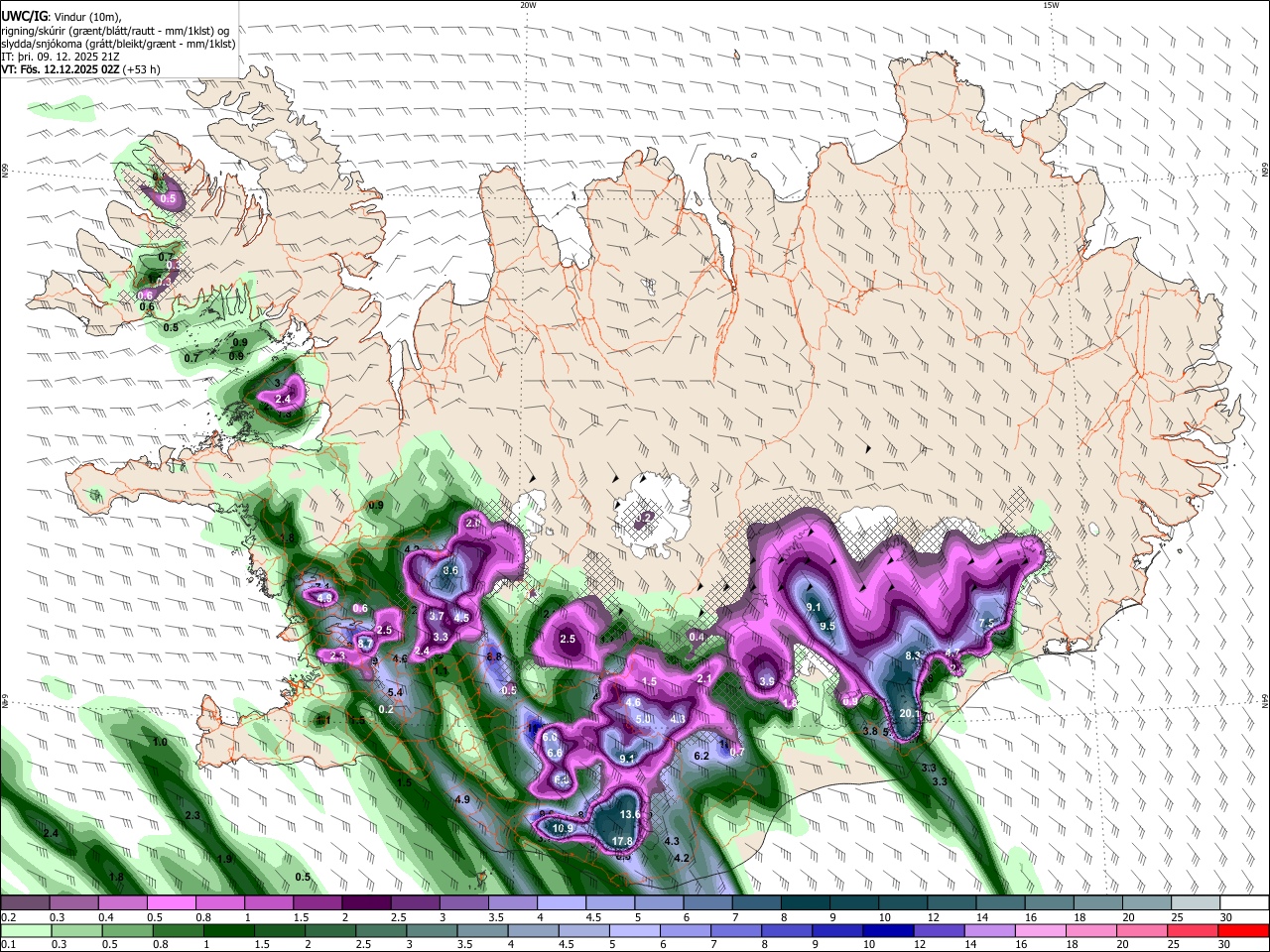Screen dimensions: 1270x952
Task: Click the valid time line 'VT: Fös. 12.12.2025 02Z'
Action: [60, 69]
